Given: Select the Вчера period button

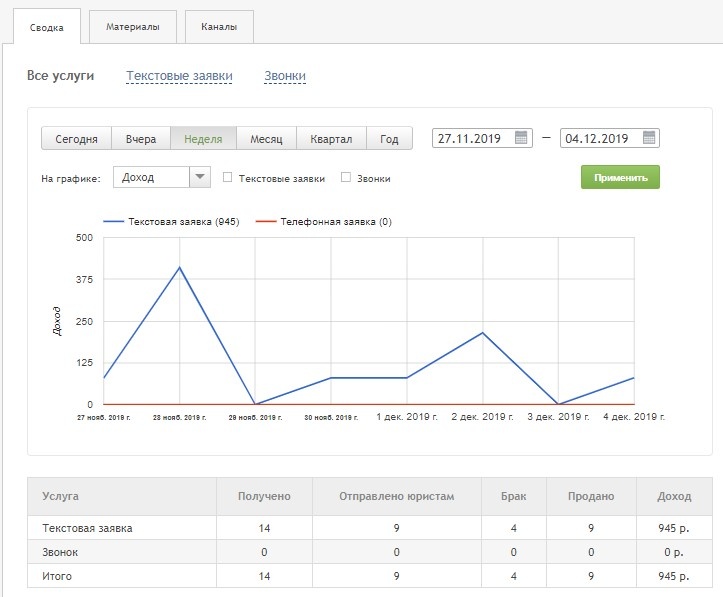Looking at the screenshot, I should pos(140,139).
